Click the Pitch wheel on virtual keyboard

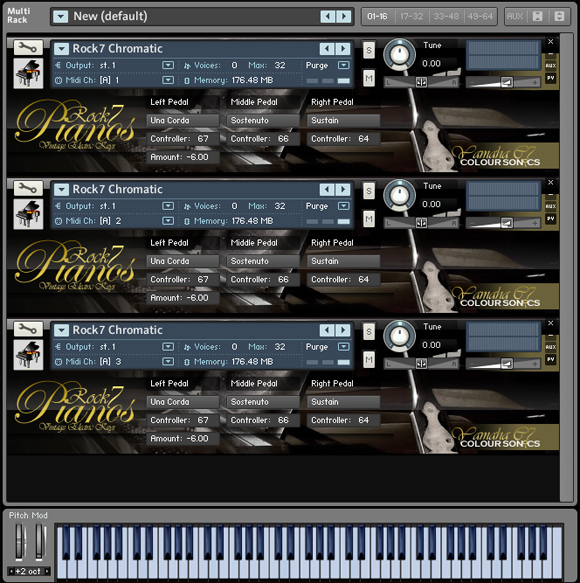19,541
